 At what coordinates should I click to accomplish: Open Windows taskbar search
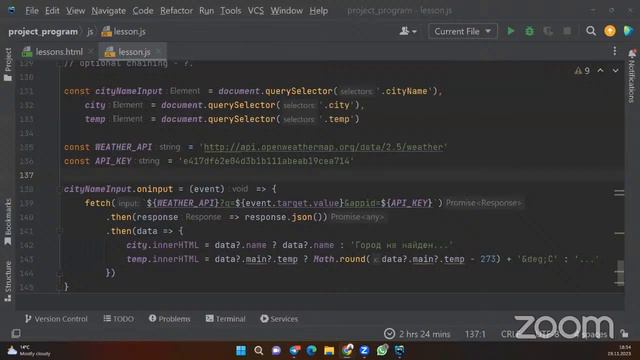click(258, 351)
